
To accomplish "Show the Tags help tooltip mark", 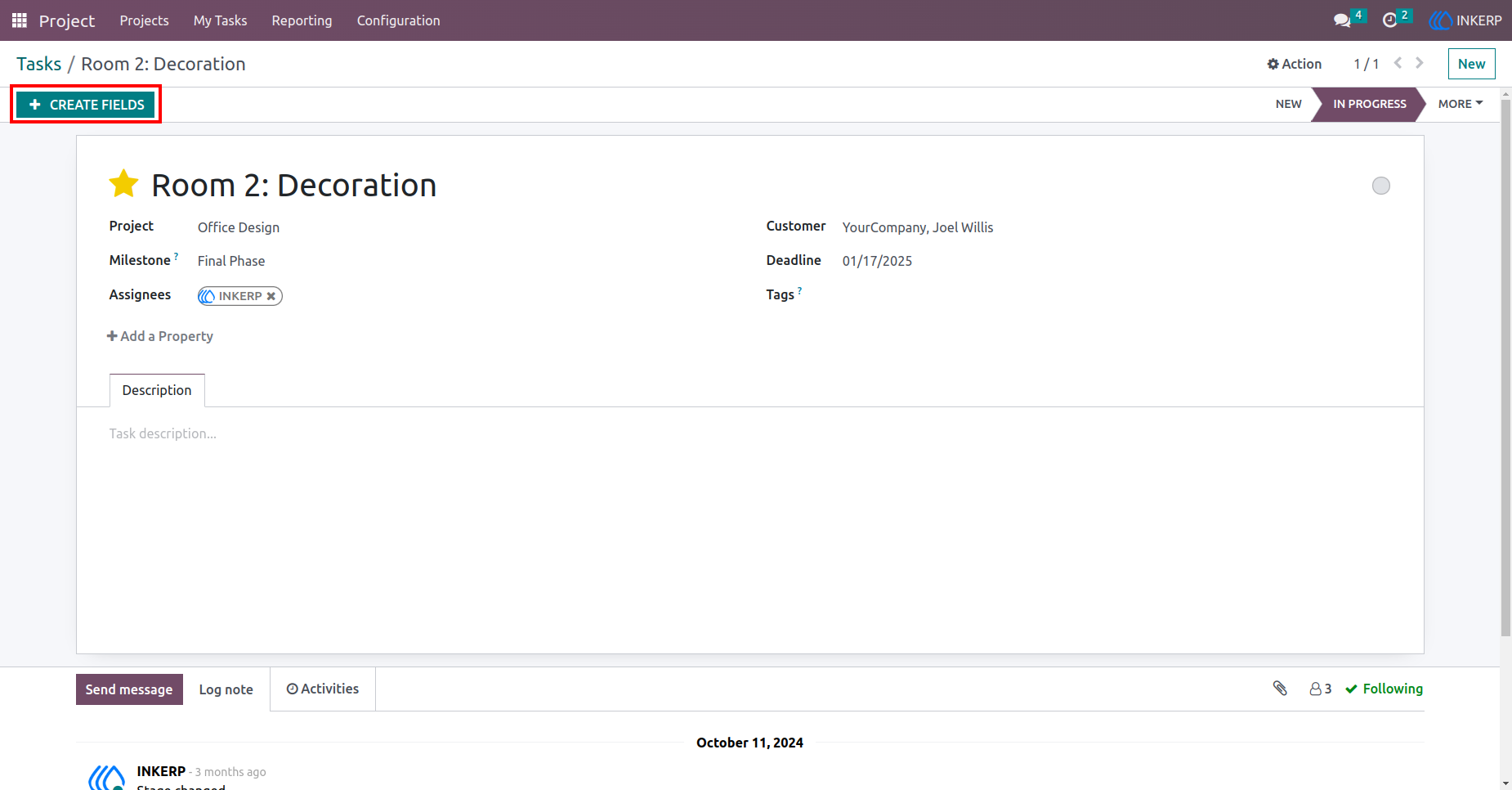I will [x=799, y=290].
